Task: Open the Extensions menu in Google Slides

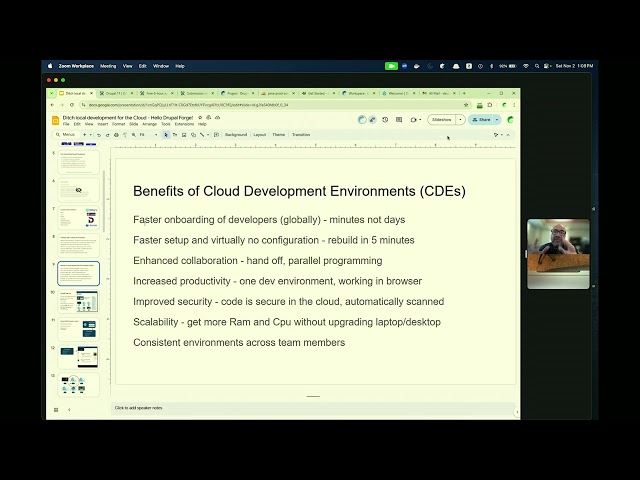Action: click(184, 124)
